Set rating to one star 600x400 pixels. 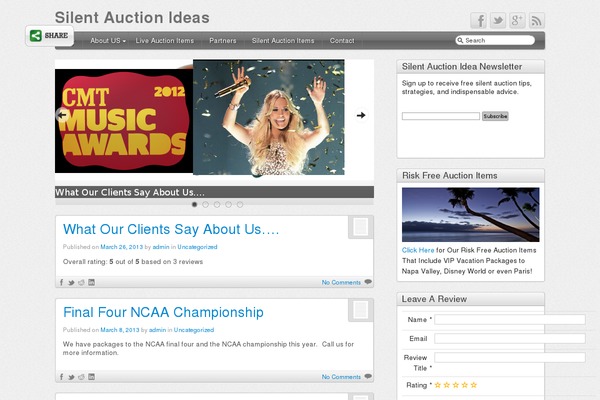tap(438, 385)
